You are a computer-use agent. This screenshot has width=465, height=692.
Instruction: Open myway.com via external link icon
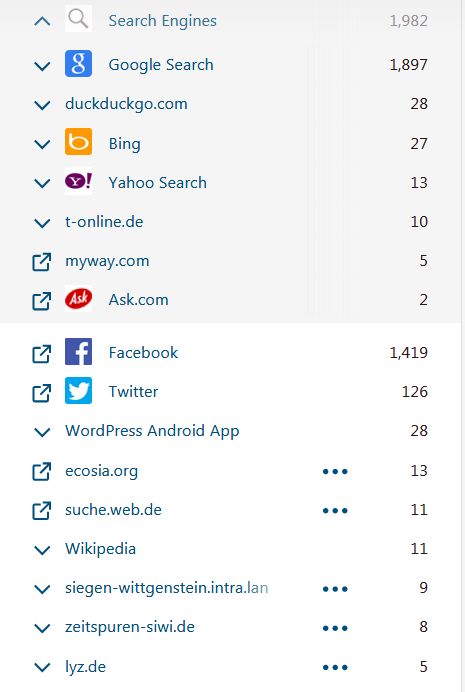42,261
